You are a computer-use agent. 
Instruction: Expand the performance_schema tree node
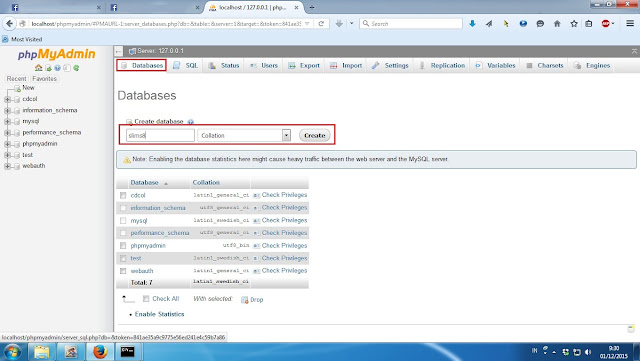(7, 133)
